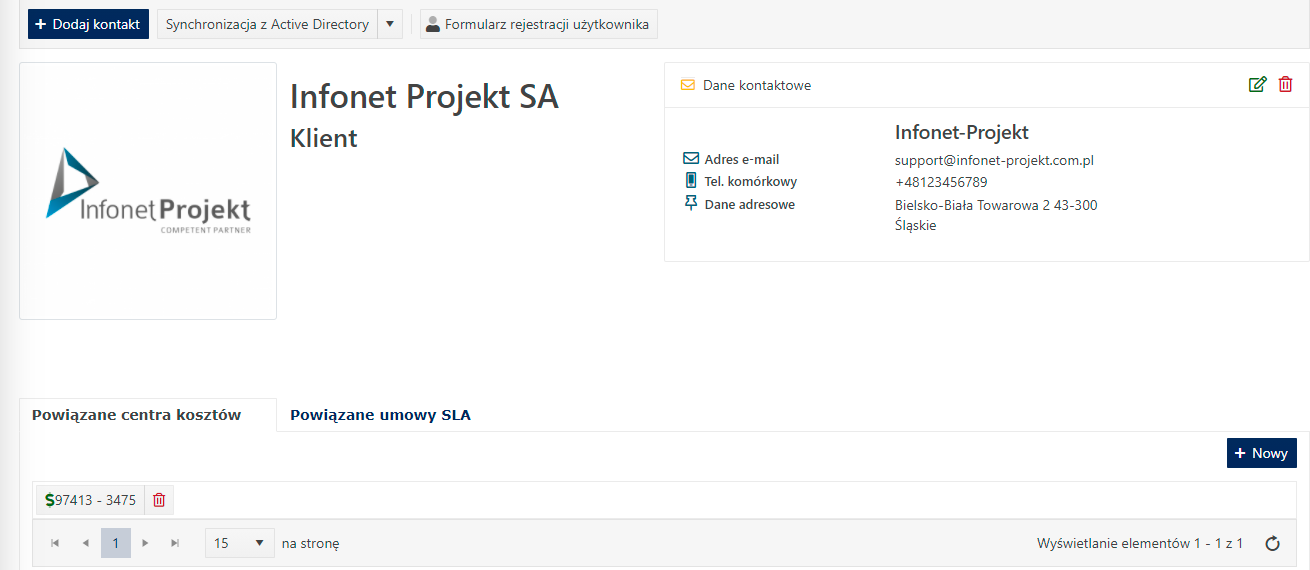Refresh the cost centers list
This screenshot has height=570, width=1310.
coord(1273,544)
